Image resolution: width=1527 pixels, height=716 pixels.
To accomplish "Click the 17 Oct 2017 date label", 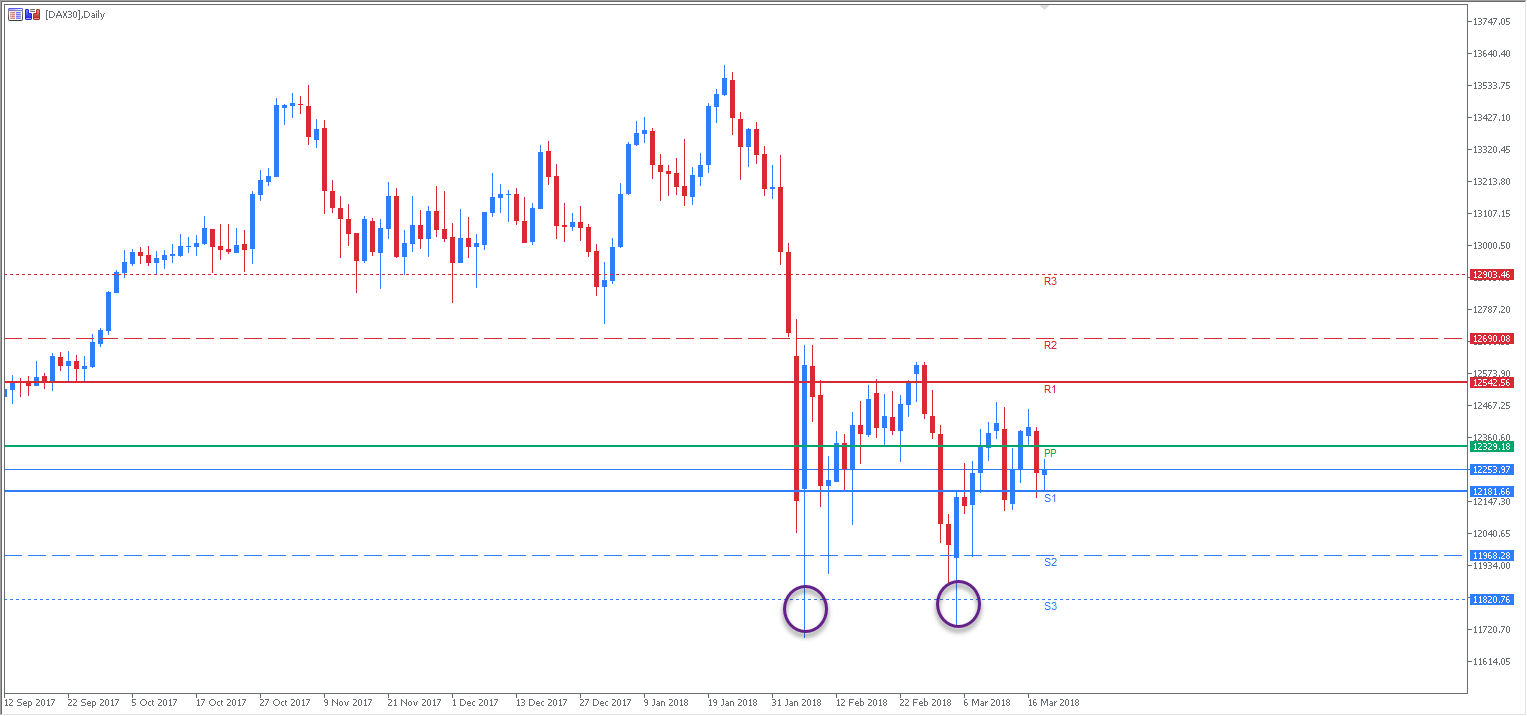I will [x=221, y=703].
